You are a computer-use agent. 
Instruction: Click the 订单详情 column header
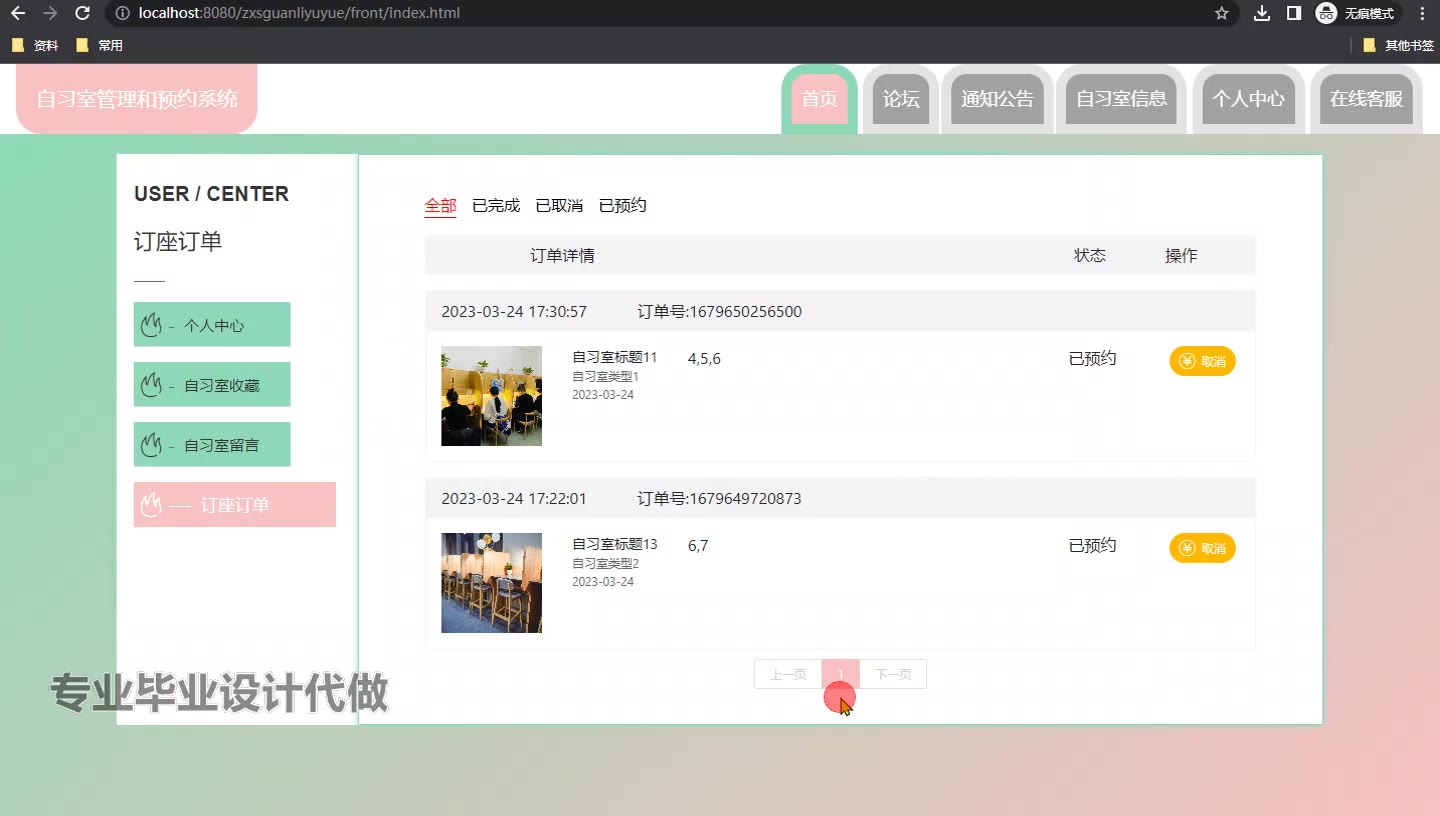pos(562,256)
